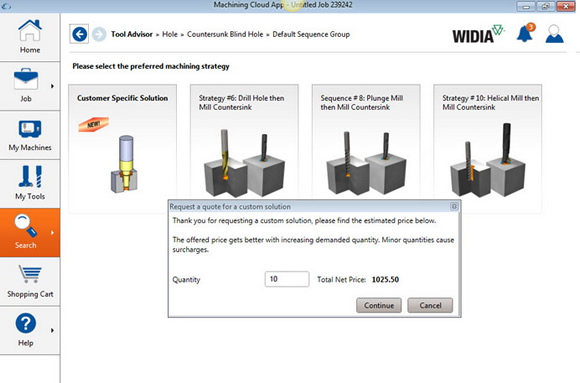Open My Tools section
The width and height of the screenshot is (580, 383).
(x=30, y=177)
